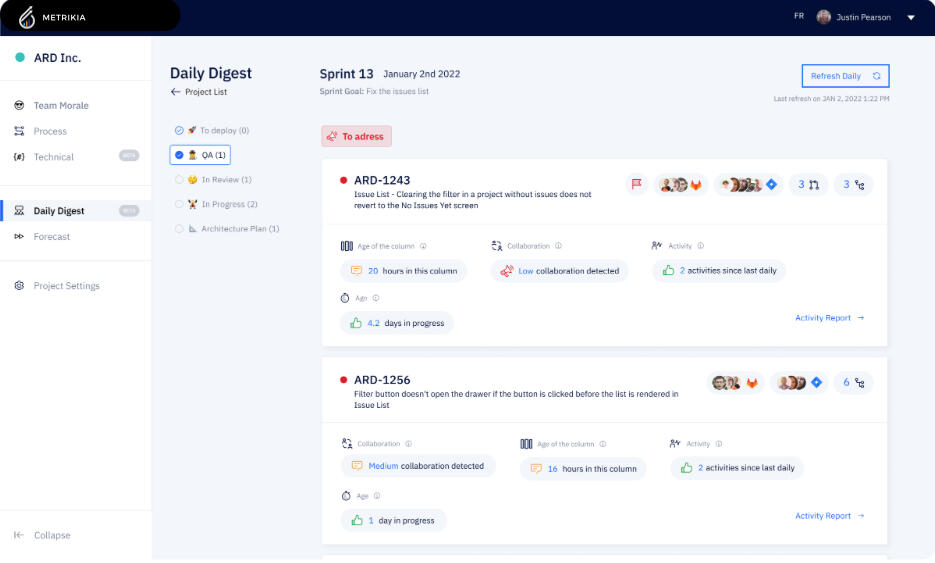The height and width of the screenshot is (563, 935).
Task: Open the Justin Pearson user dropdown arrow
Action: pyautogui.click(x=910, y=17)
